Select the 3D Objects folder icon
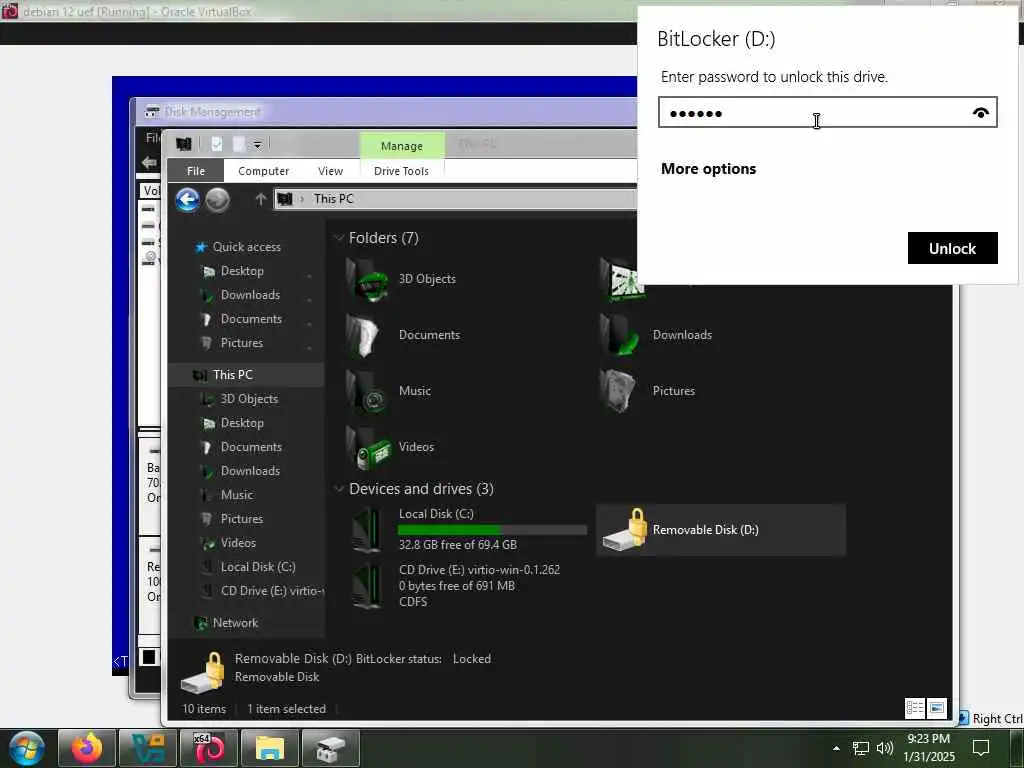 [368, 280]
